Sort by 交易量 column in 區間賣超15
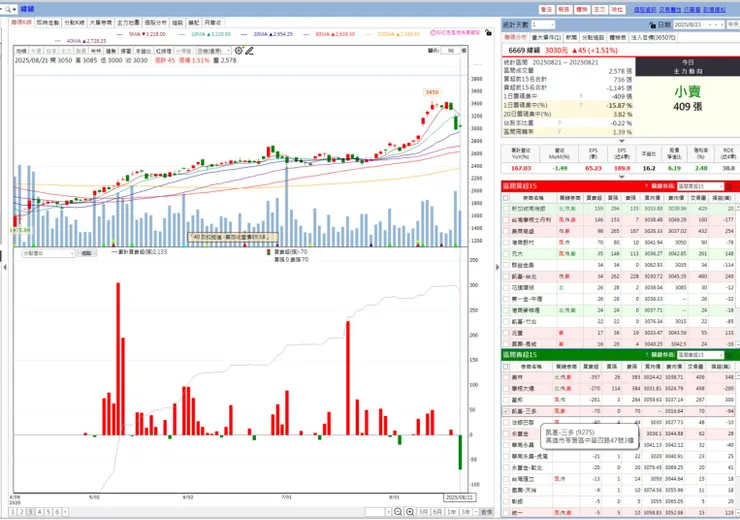 click(x=696, y=367)
